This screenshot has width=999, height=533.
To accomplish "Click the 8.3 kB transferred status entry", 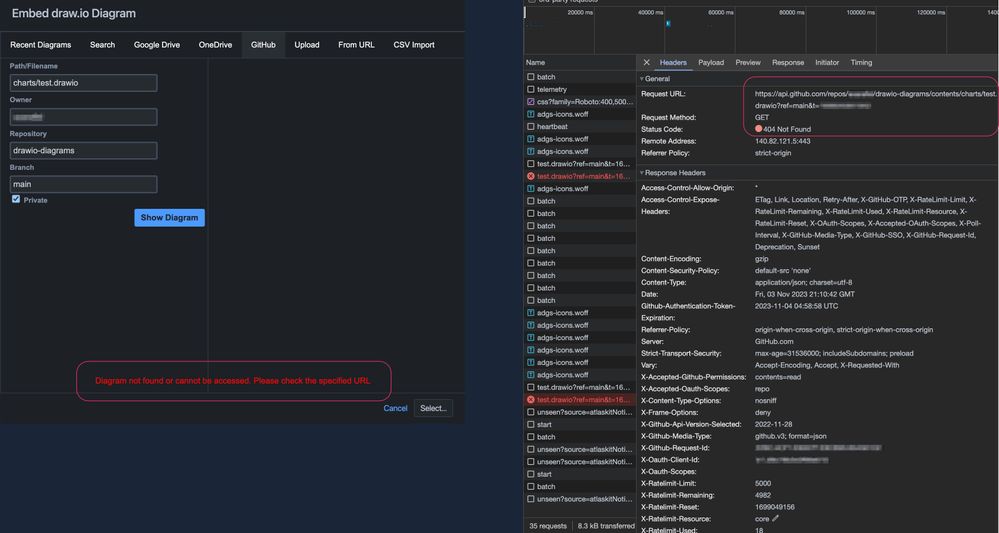I will 607,526.
